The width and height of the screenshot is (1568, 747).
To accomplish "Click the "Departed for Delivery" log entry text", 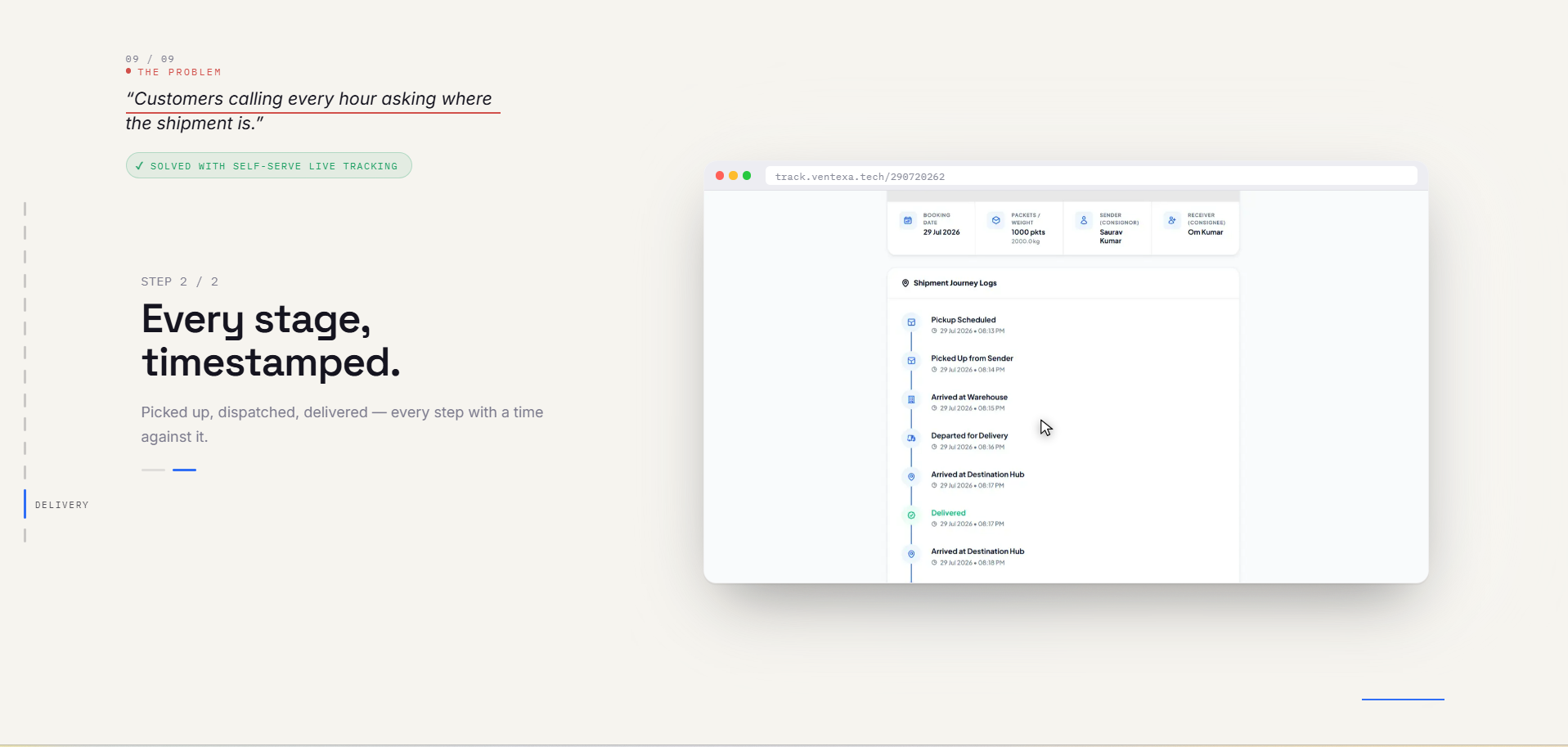I will tap(969, 436).
